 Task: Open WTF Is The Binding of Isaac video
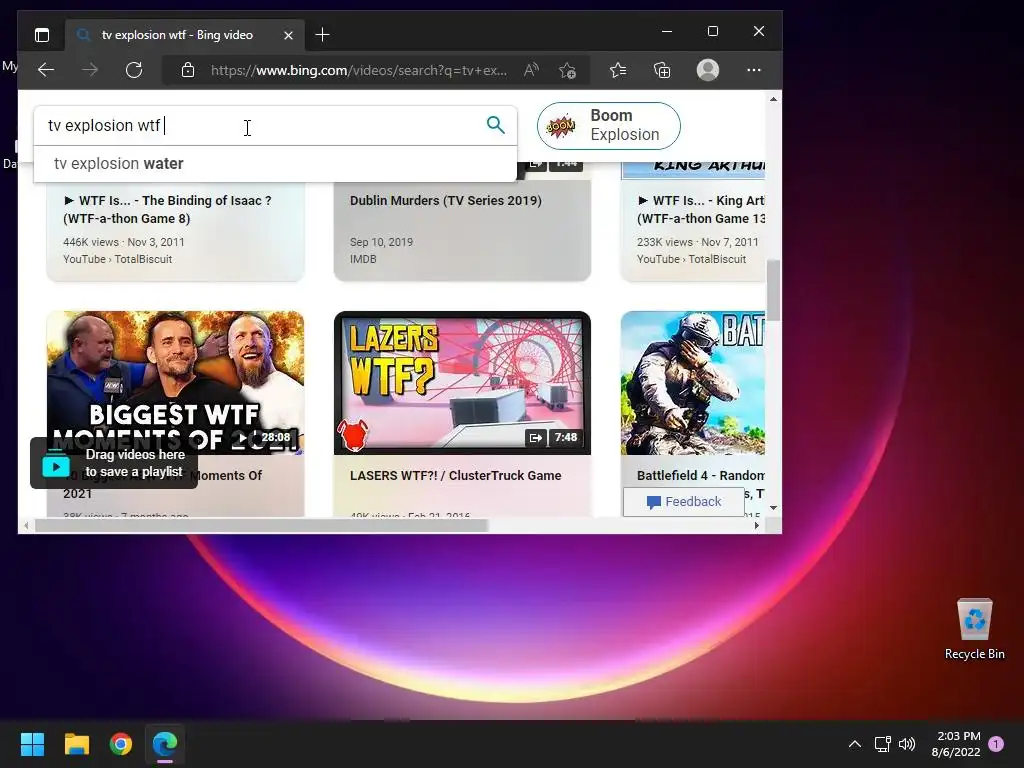coord(167,210)
